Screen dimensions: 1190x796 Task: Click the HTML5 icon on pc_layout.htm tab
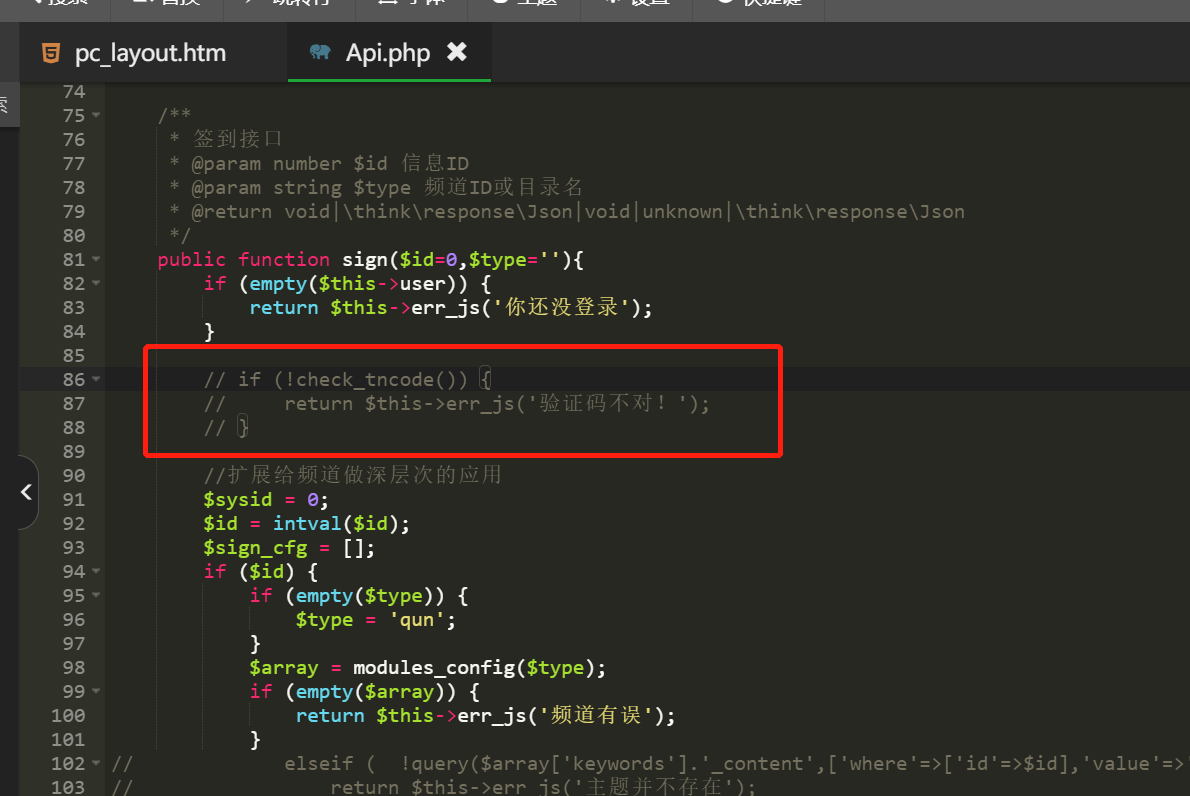(x=50, y=53)
